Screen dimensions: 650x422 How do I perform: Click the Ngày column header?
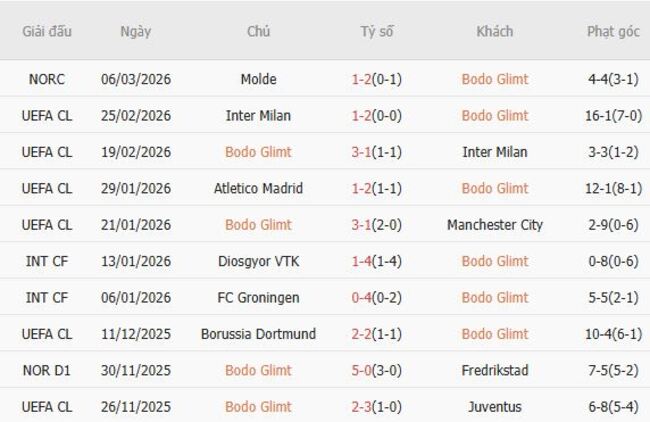click(136, 31)
